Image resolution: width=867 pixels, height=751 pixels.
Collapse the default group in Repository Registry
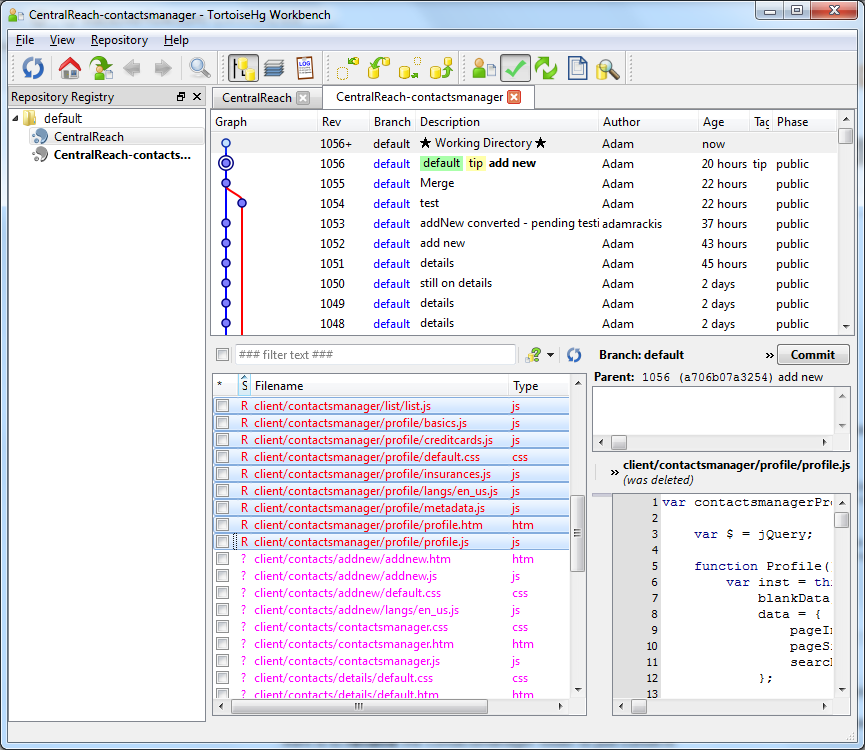click(16, 118)
